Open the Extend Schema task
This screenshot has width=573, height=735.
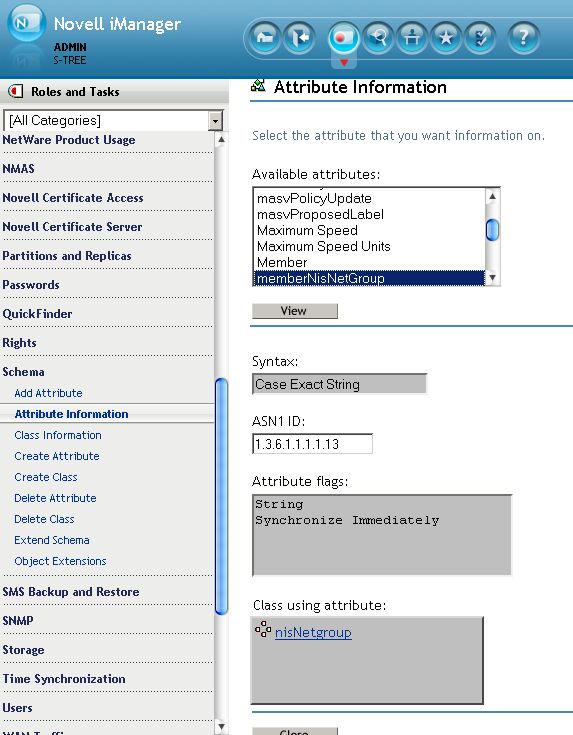(x=52, y=540)
